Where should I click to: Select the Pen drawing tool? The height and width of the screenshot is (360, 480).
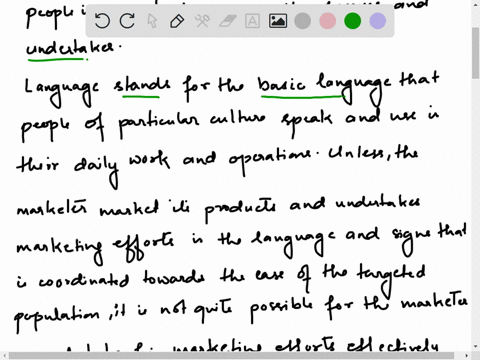click(x=177, y=21)
